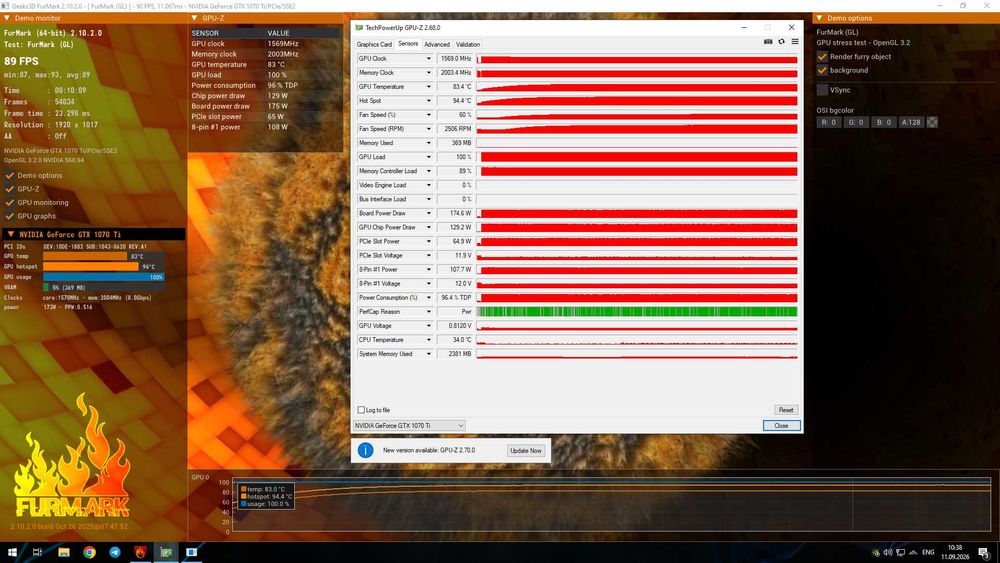1000x563 pixels.
Task: Select the Sensors tab
Action: pos(408,44)
